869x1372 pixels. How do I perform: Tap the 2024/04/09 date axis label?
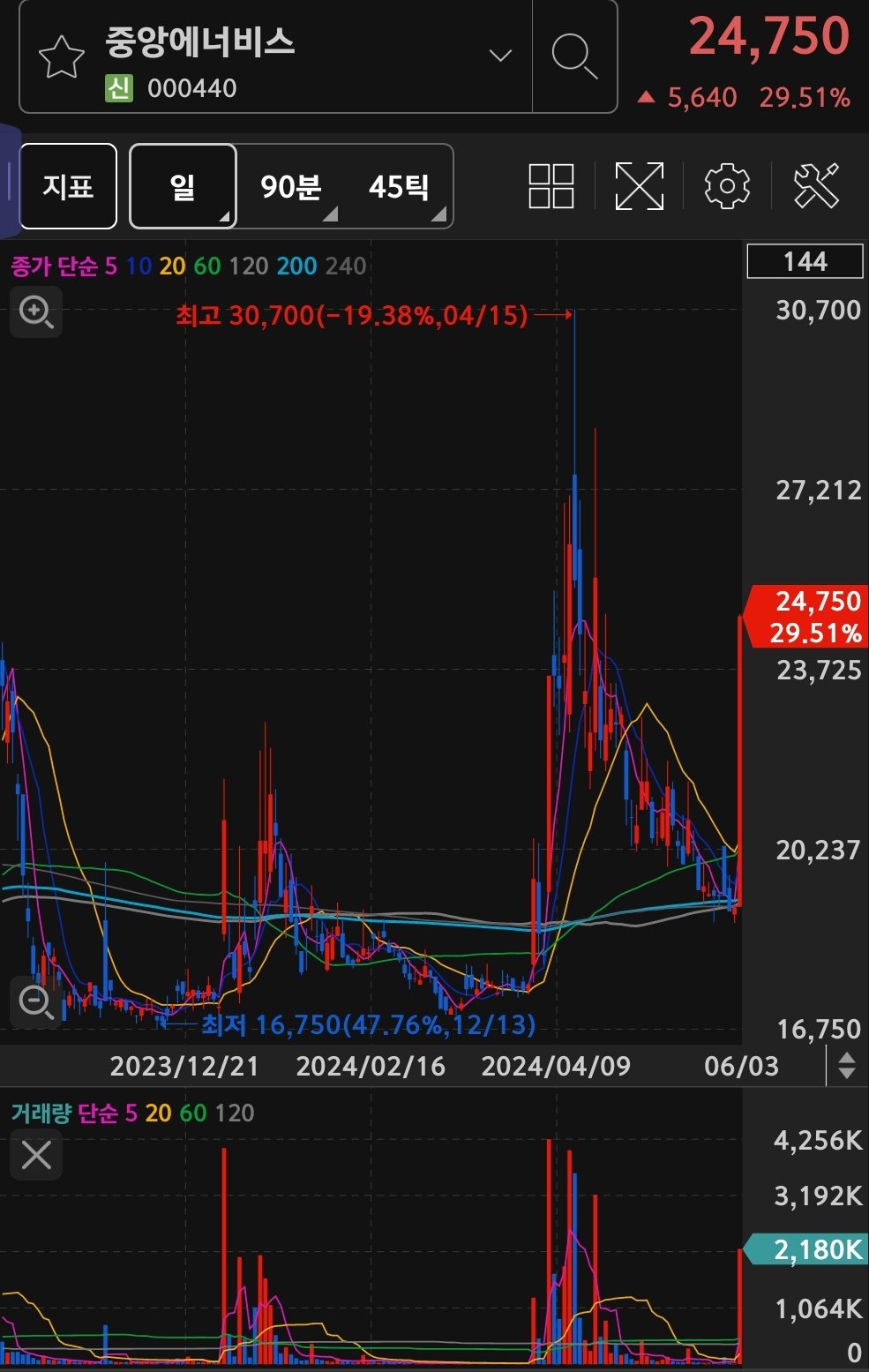pyautogui.click(x=556, y=1066)
